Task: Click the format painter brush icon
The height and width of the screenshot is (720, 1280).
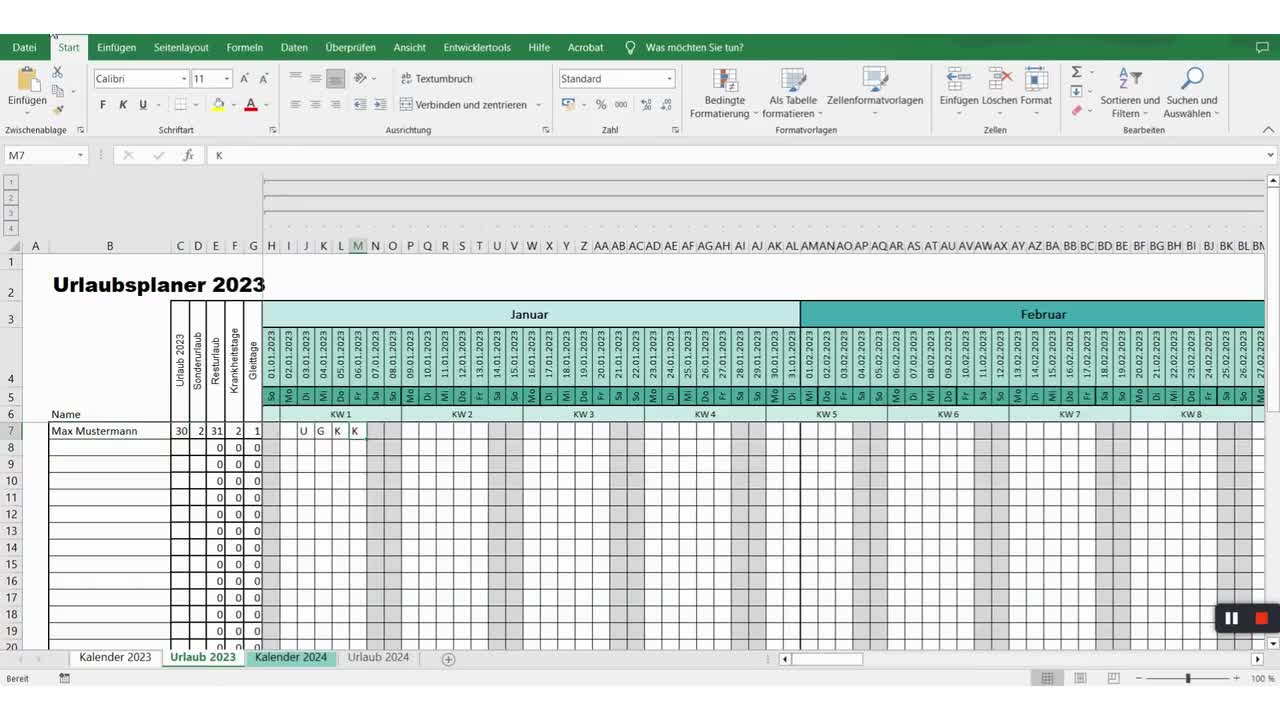Action: [x=57, y=110]
